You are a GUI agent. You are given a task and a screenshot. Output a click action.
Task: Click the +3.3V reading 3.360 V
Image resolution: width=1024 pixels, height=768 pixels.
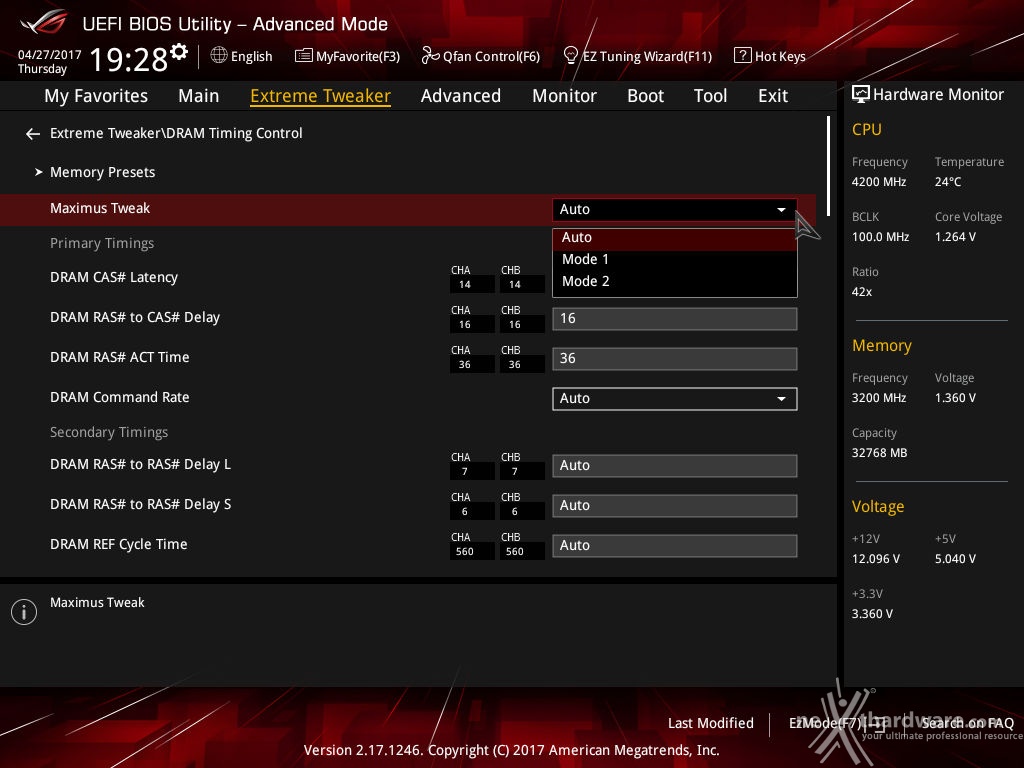click(872, 614)
